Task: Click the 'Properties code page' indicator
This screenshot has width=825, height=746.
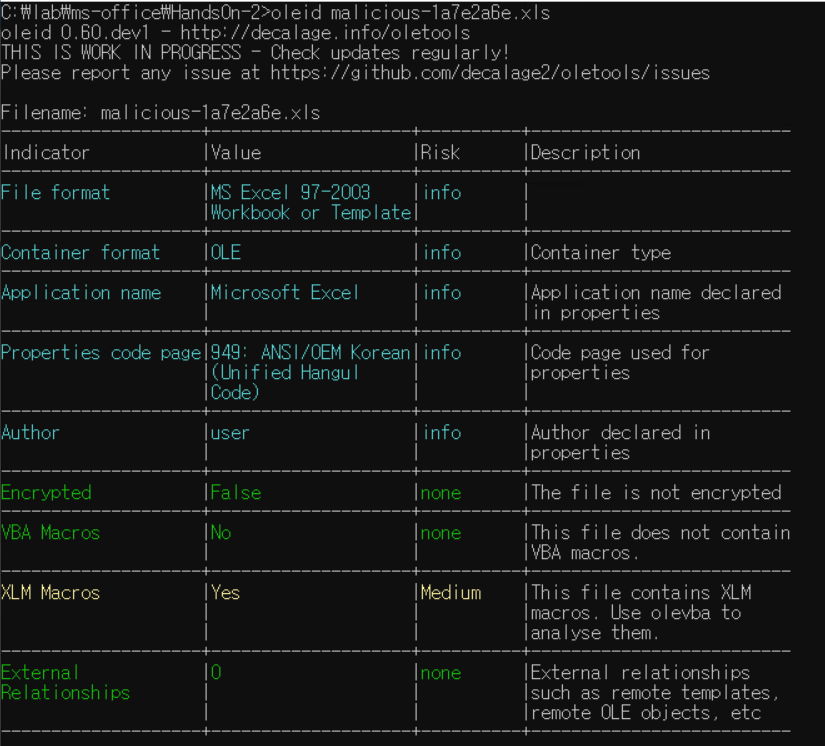Action: coord(101,352)
